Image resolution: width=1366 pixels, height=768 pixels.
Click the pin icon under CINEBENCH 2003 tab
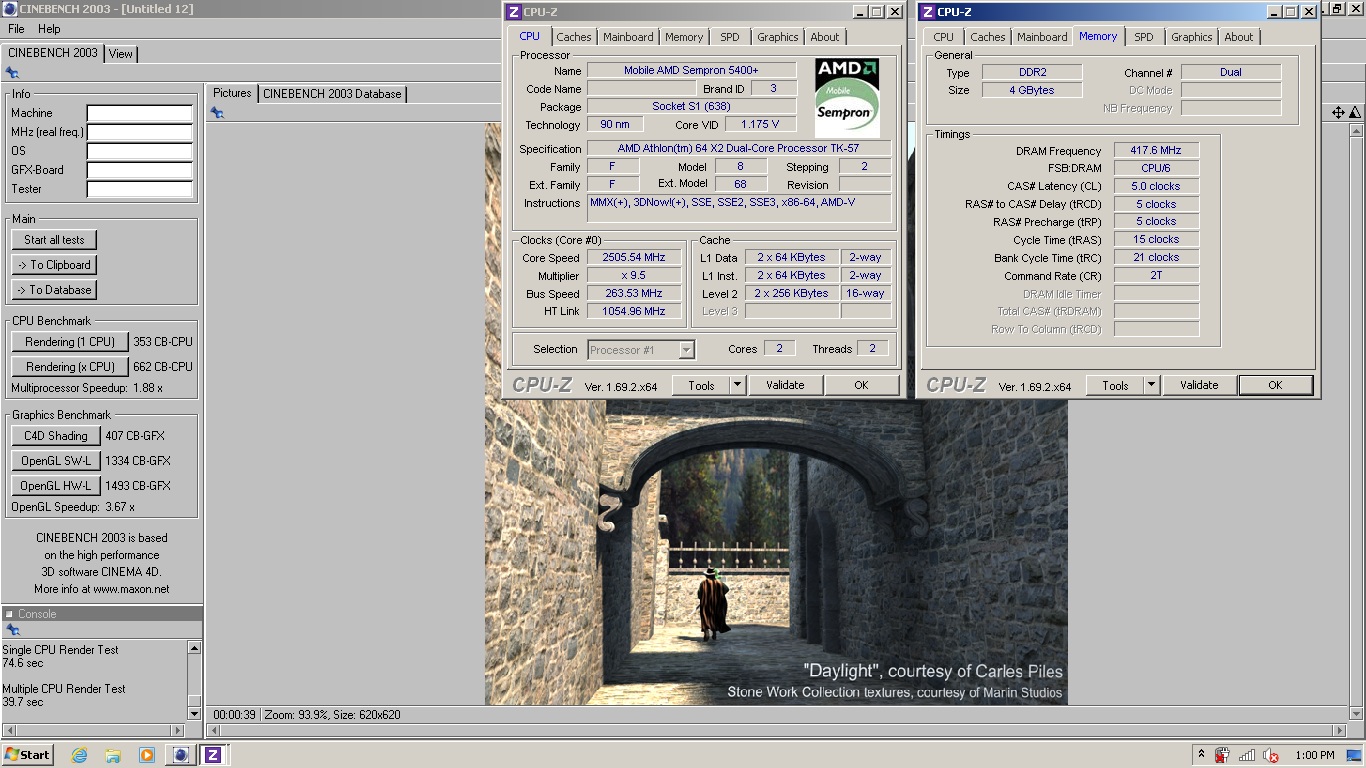(12, 73)
